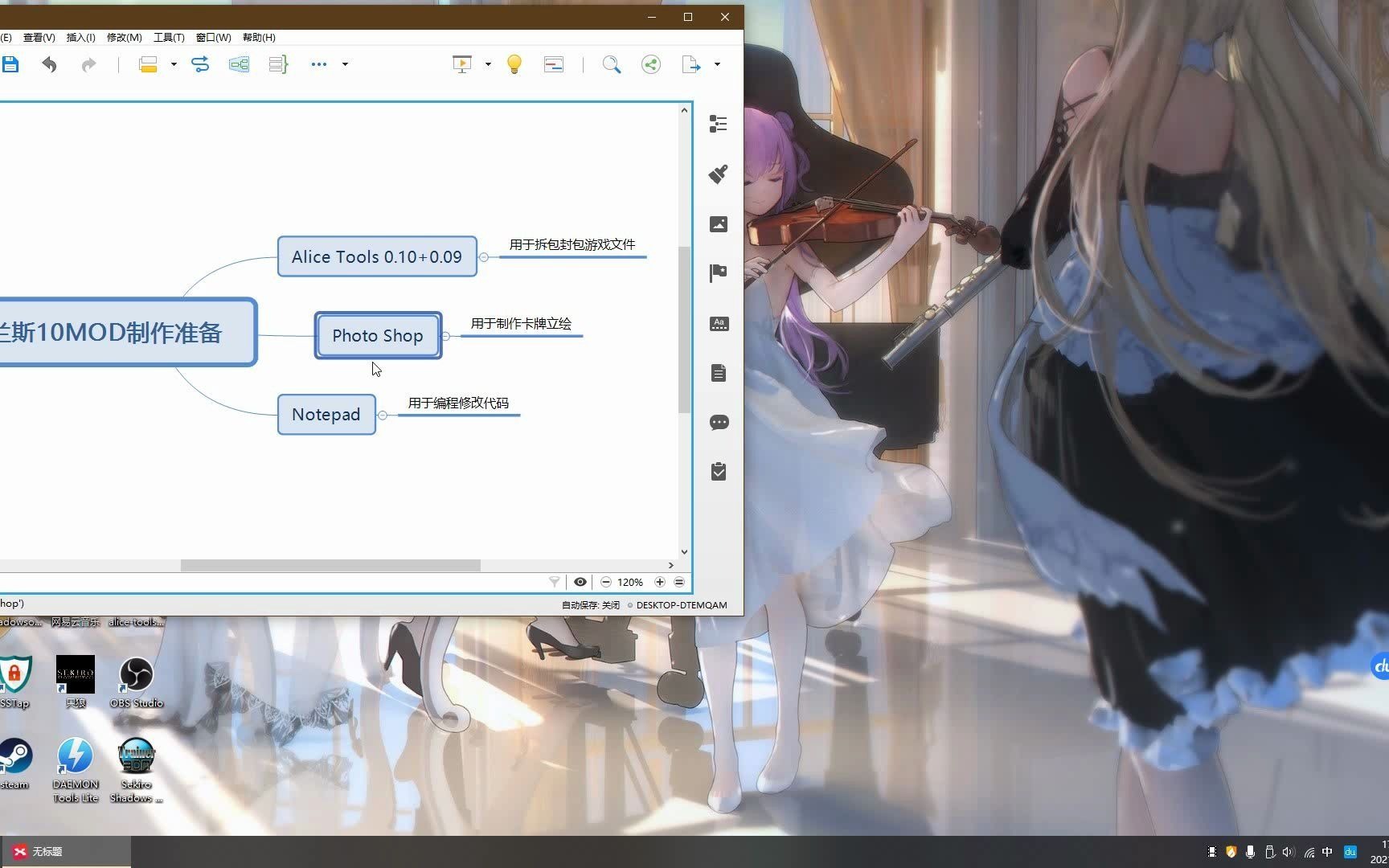1389x868 pixels.
Task: Select the Notepad topic node
Action: (326, 415)
